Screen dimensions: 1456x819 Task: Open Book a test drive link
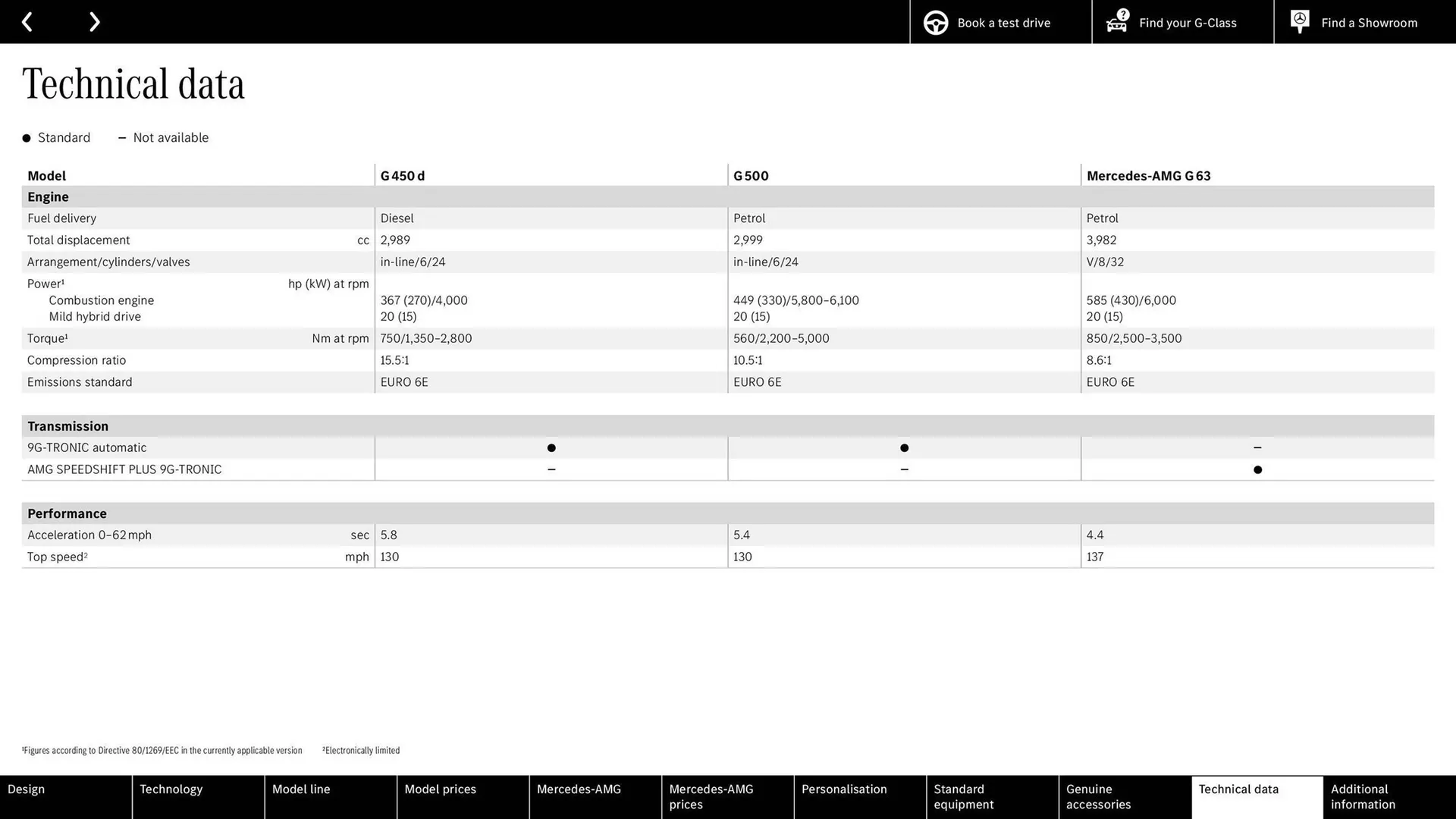click(x=1003, y=23)
